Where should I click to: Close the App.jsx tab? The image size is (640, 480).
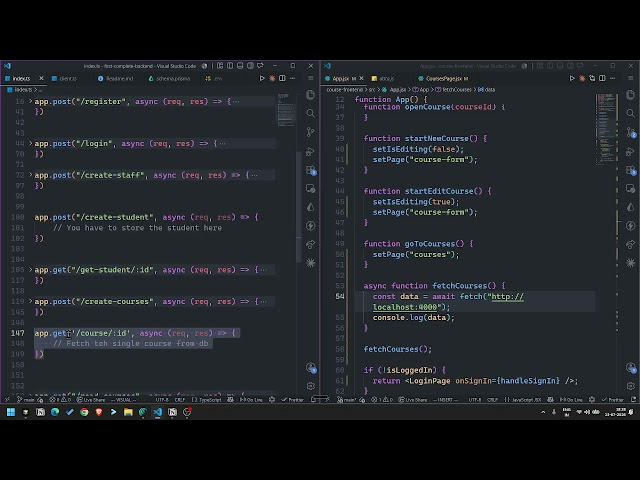tap(362, 78)
